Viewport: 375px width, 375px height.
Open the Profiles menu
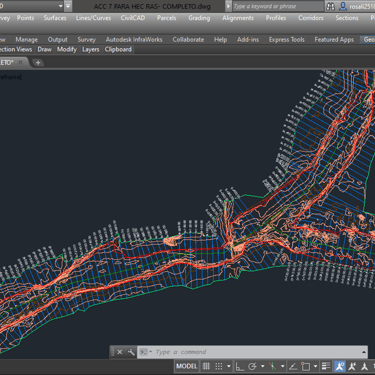pyautogui.click(x=276, y=18)
